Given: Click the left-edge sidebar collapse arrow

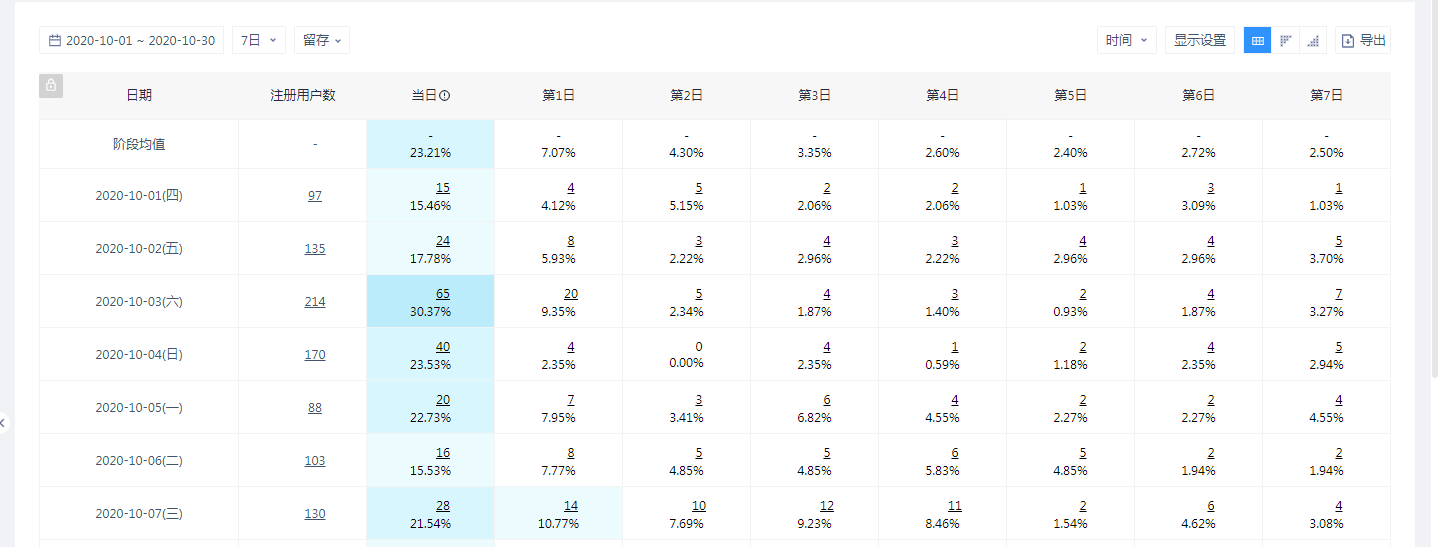Looking at the screenshot, I should [3, 423].
